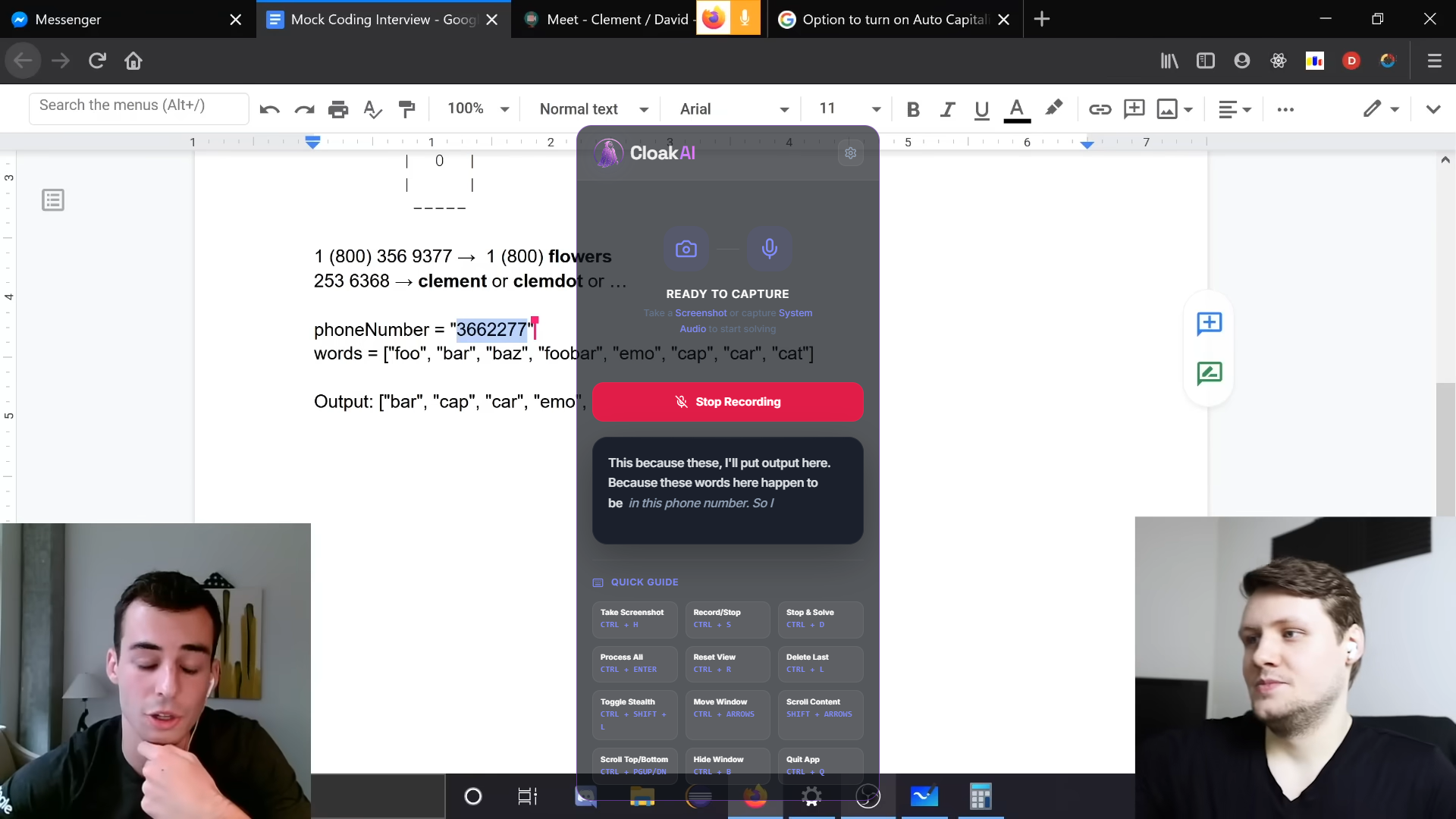The width and height of the screenshot is (1456, 819).
Task: Click the CloakAI screenshot camera icon
Action: coord(686,249)
